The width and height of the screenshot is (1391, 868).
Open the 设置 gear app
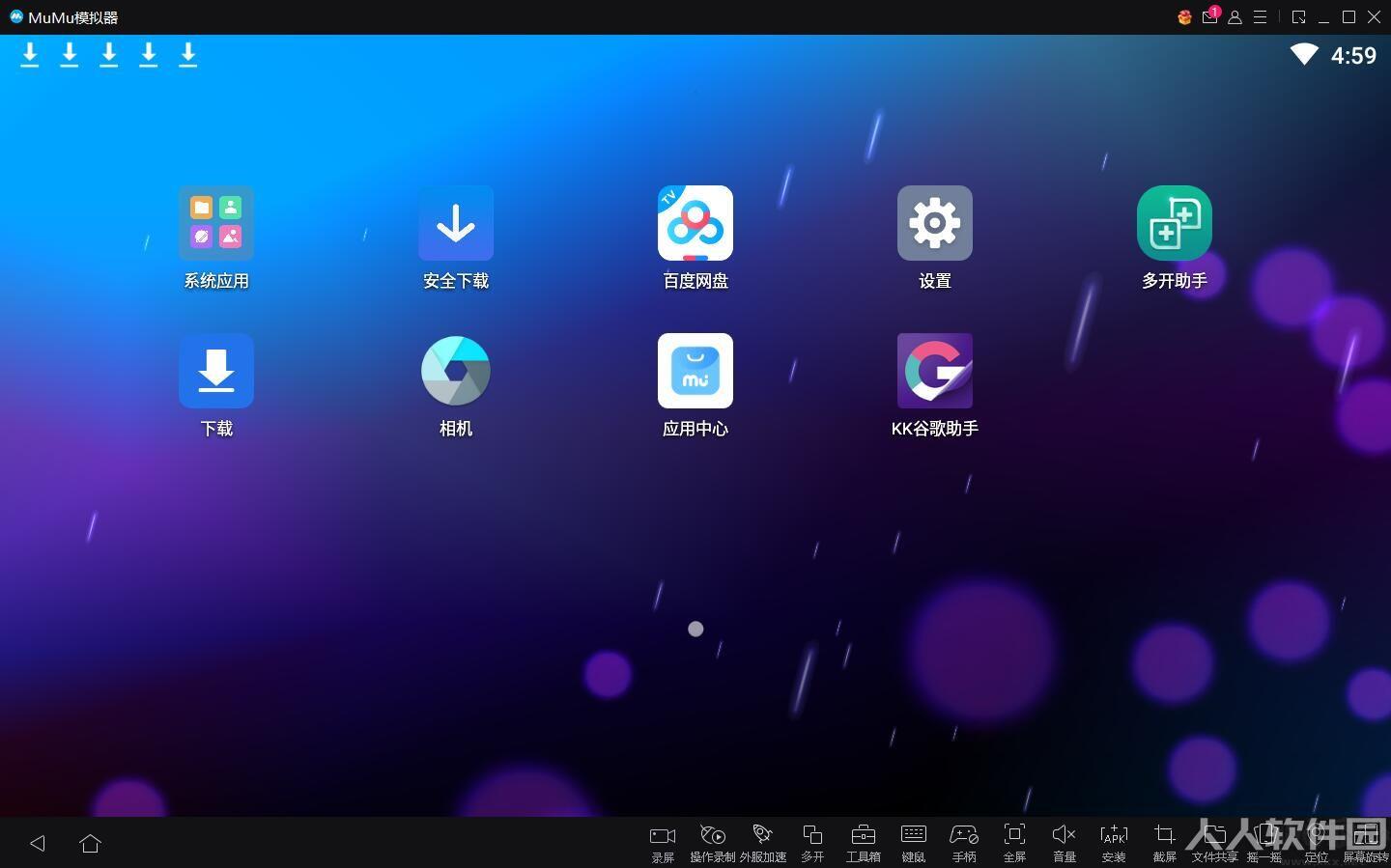click(x=935, y=223)
